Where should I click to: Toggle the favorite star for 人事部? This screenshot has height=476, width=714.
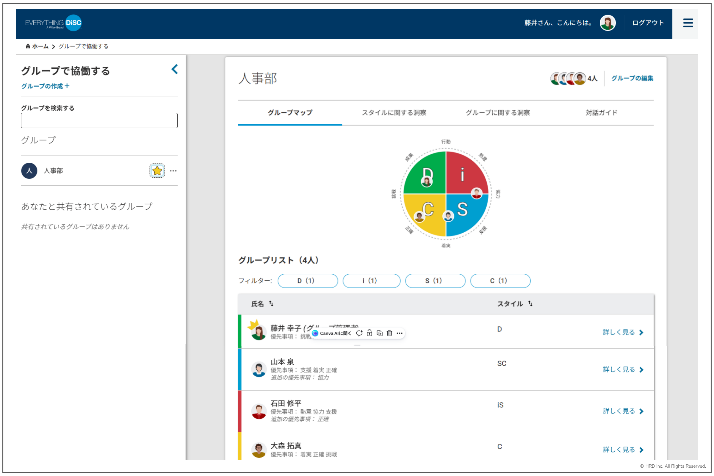(157, 171)
